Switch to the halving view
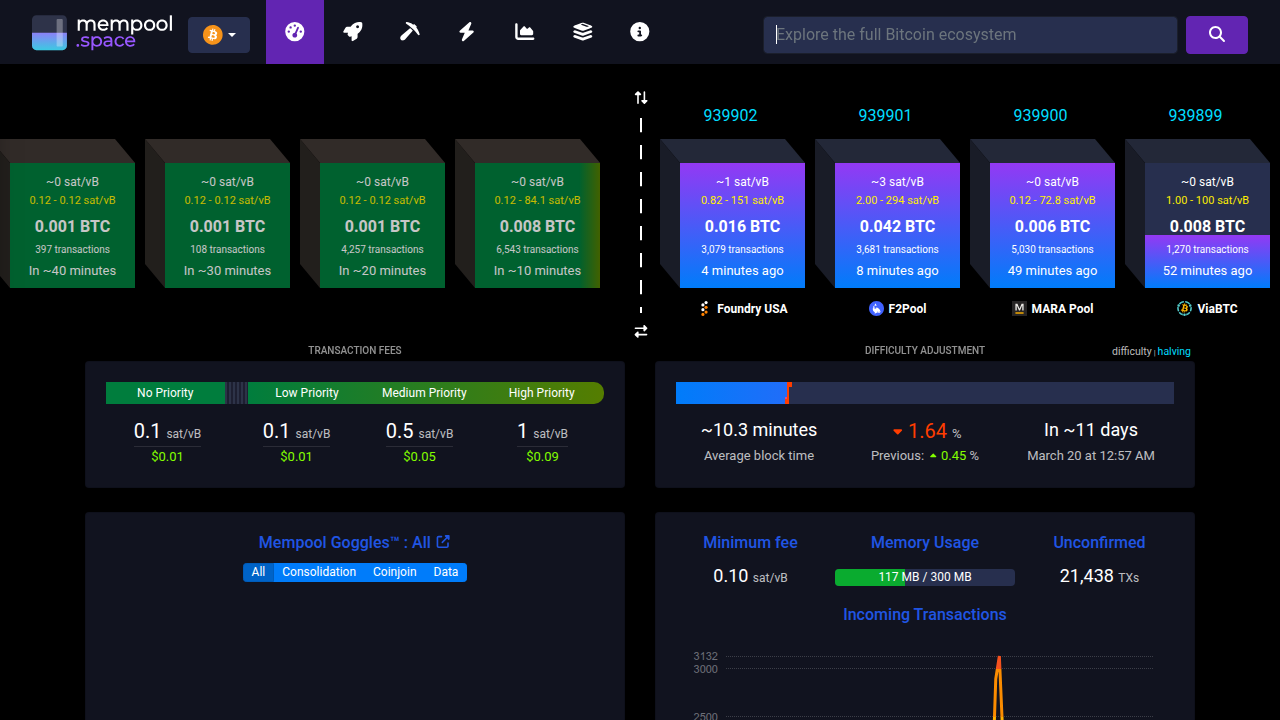Image resolution: width=1280 pixels, height=720 pixels. (x=1173, y=351)
